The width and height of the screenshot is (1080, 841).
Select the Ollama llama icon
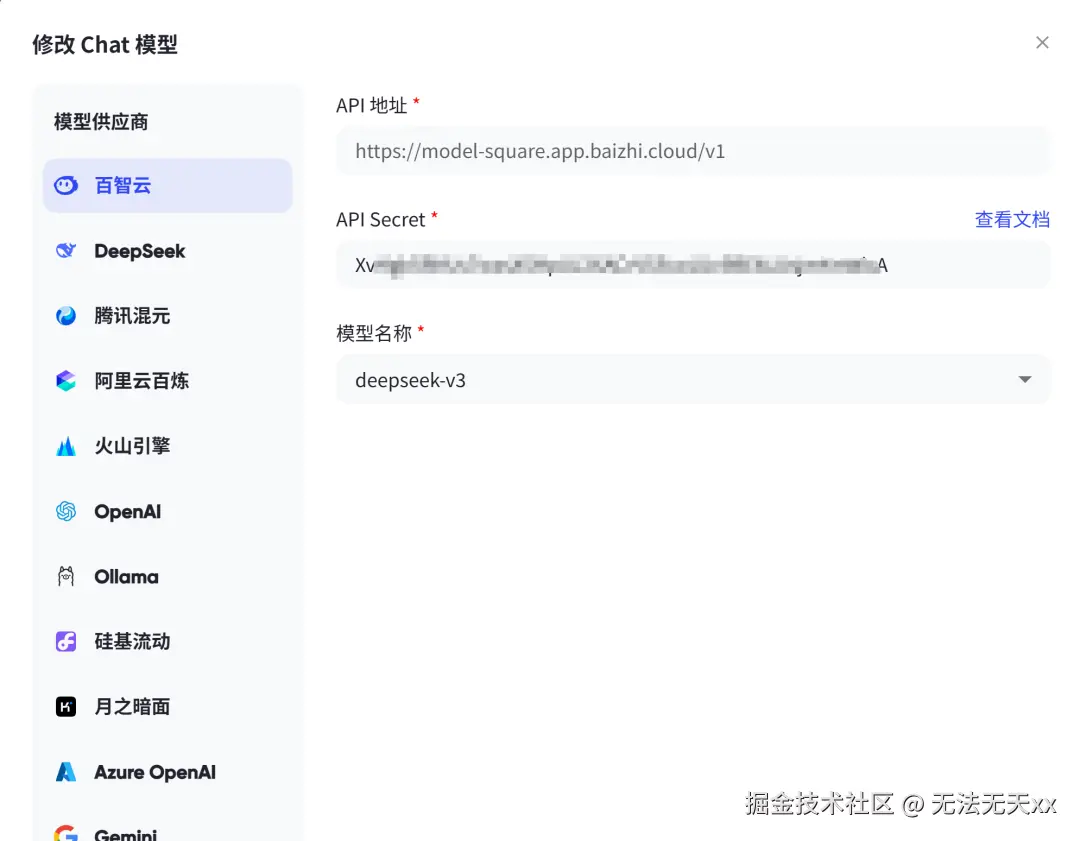click(66, 576)
